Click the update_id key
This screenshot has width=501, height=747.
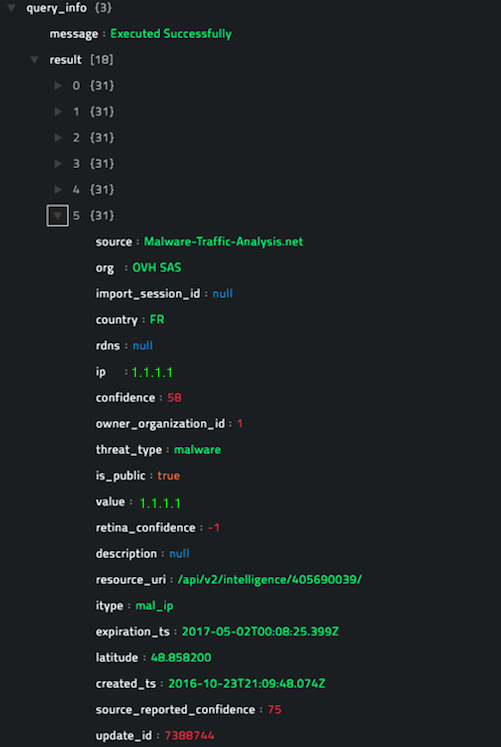(124, 736)
